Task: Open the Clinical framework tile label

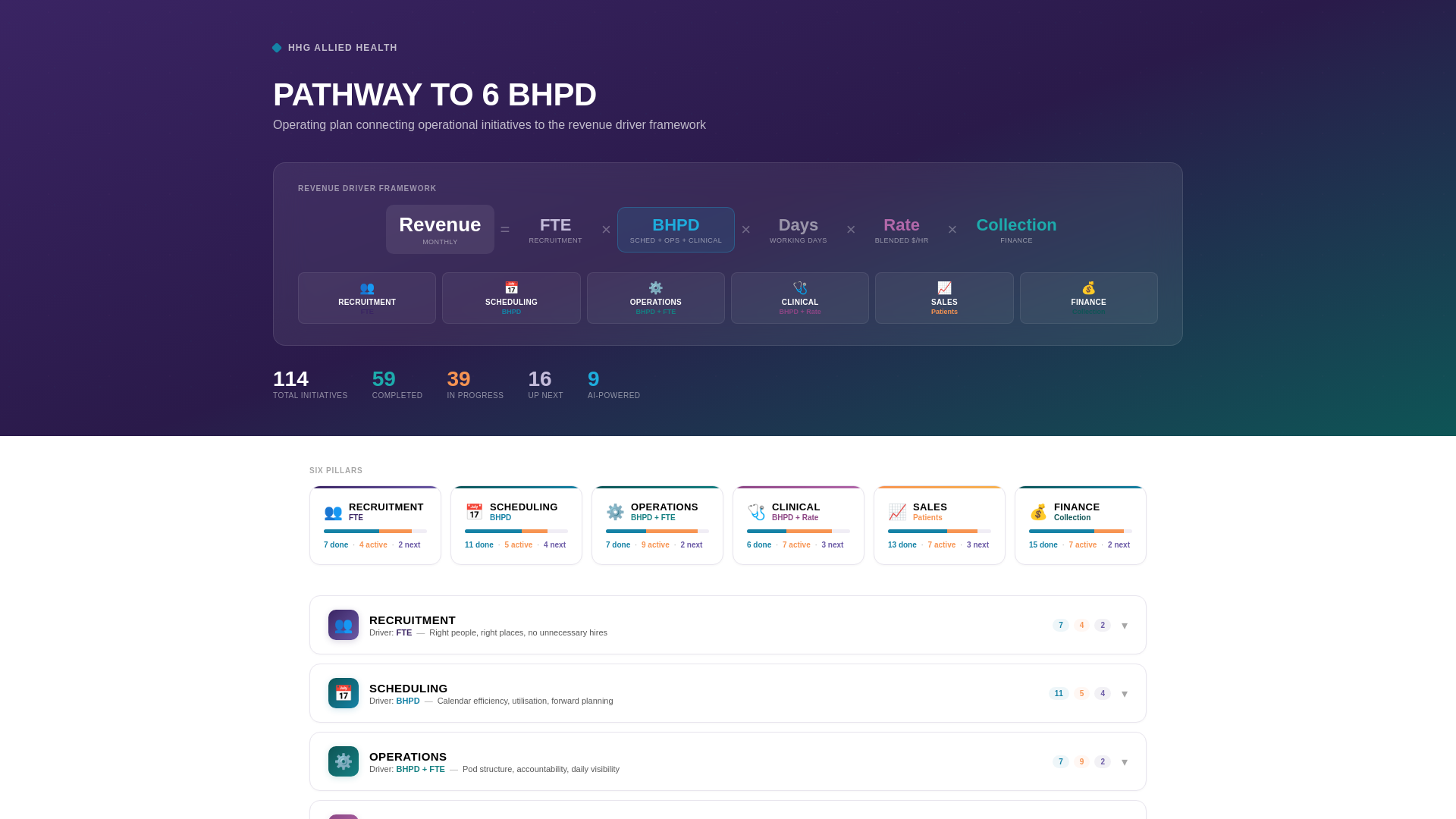Action: pyautogui.click(x=800, y=303)
